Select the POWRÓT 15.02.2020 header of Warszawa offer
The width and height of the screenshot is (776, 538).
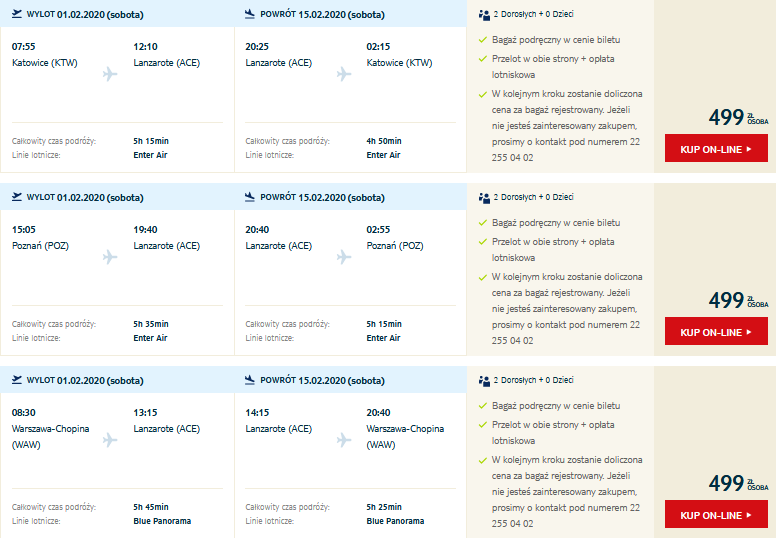tap(322, 380)
